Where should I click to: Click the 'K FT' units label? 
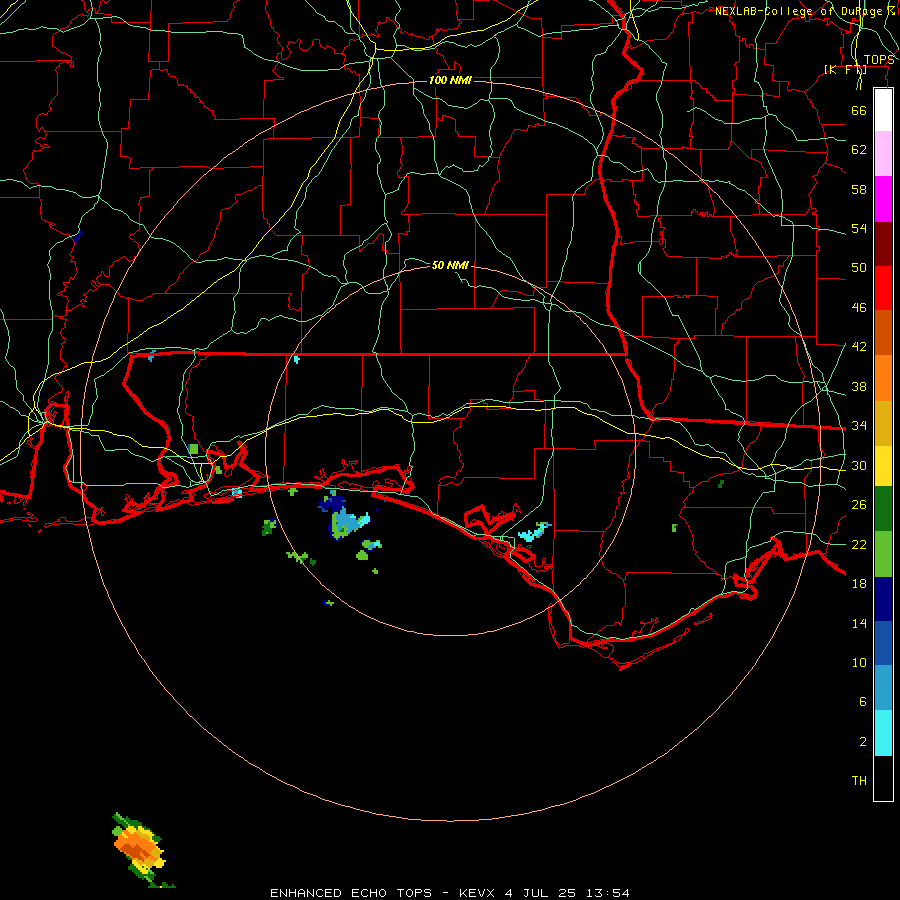845,69
